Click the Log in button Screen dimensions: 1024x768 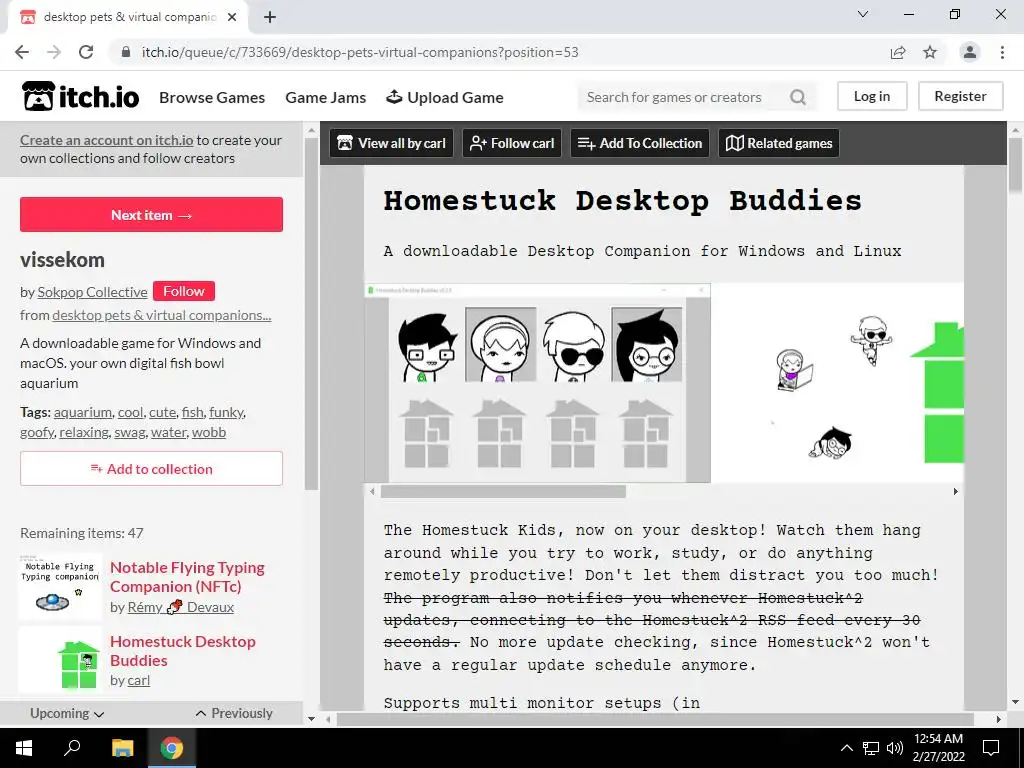coord(872,96)
